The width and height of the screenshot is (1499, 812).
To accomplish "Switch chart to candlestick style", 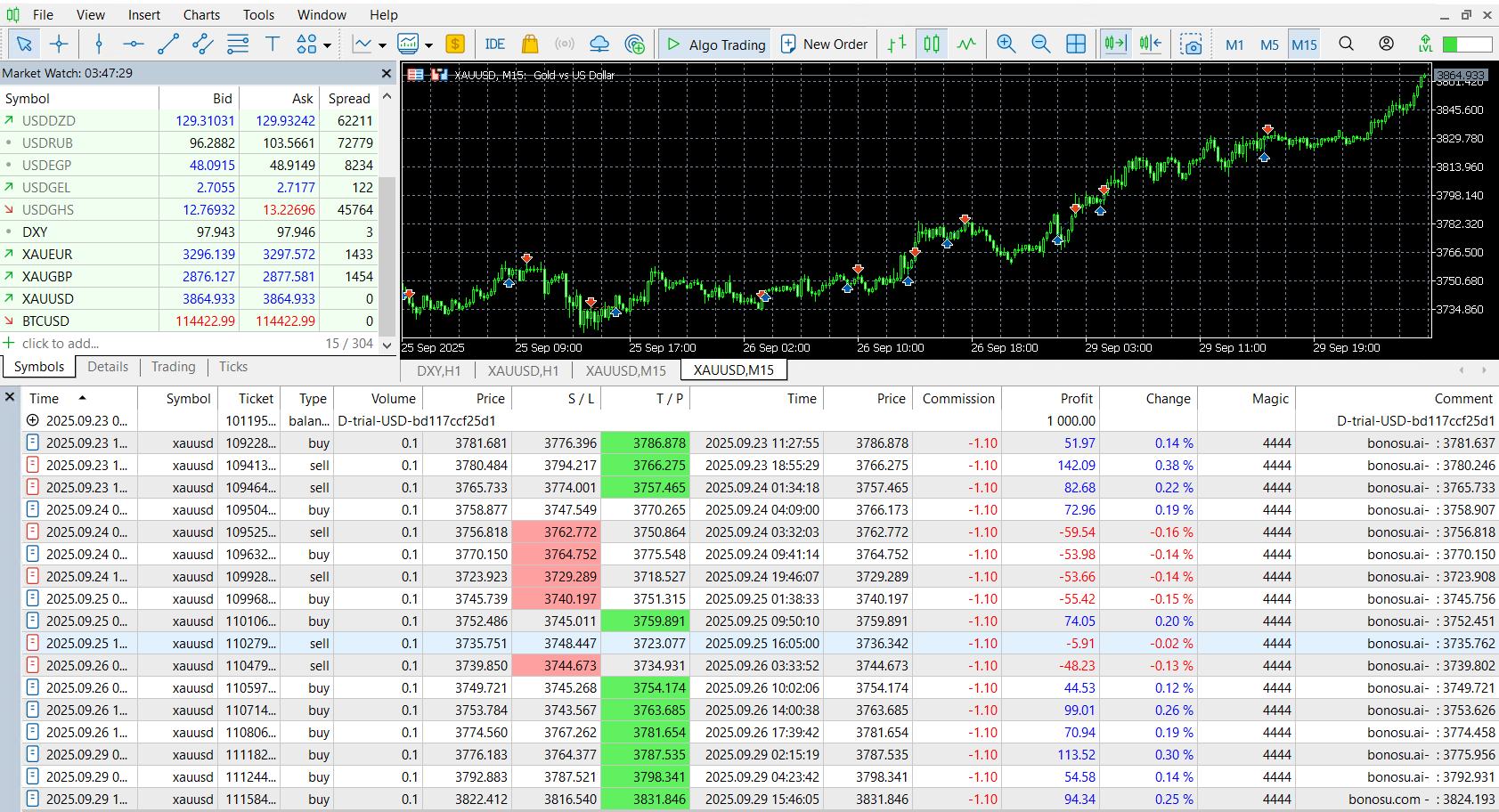I will [x=932, y=43].
